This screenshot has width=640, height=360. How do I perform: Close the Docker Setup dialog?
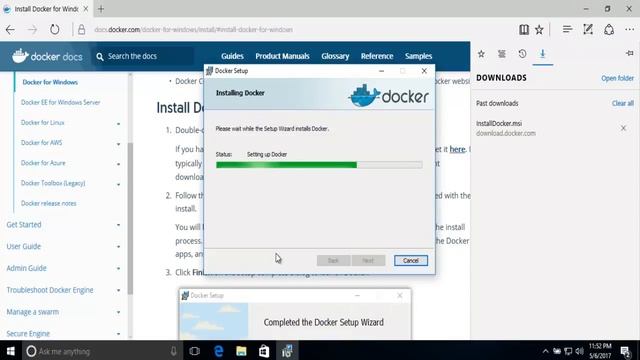tap(424, 71)
